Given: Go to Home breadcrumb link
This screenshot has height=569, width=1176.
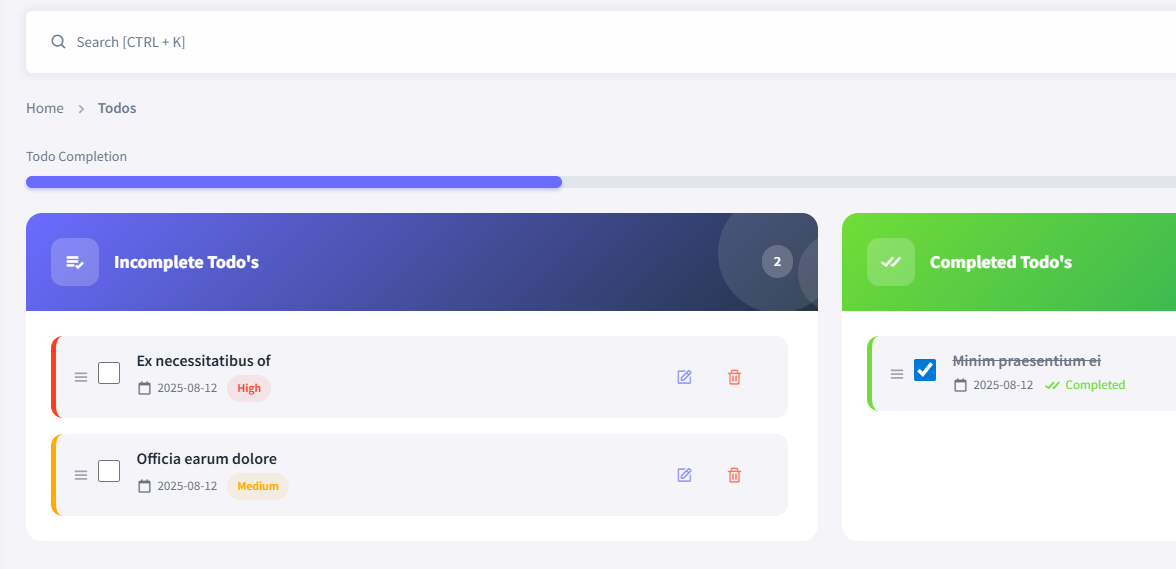Looking at the screenshot, I should tap(45, 108).
